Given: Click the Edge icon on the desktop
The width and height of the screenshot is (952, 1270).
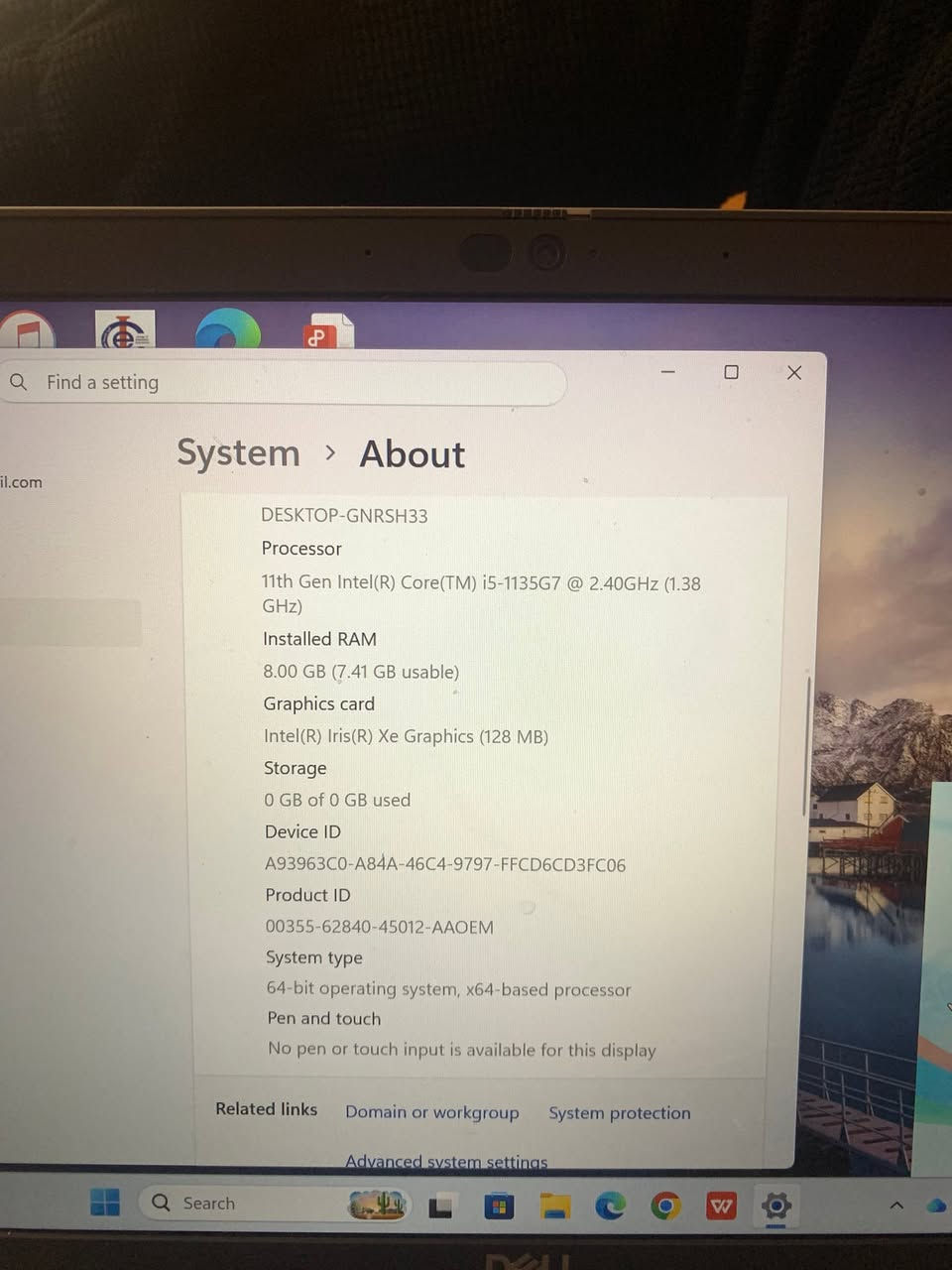Looking at the screenshot, I should pyautogui.click(x=228, y=329).
